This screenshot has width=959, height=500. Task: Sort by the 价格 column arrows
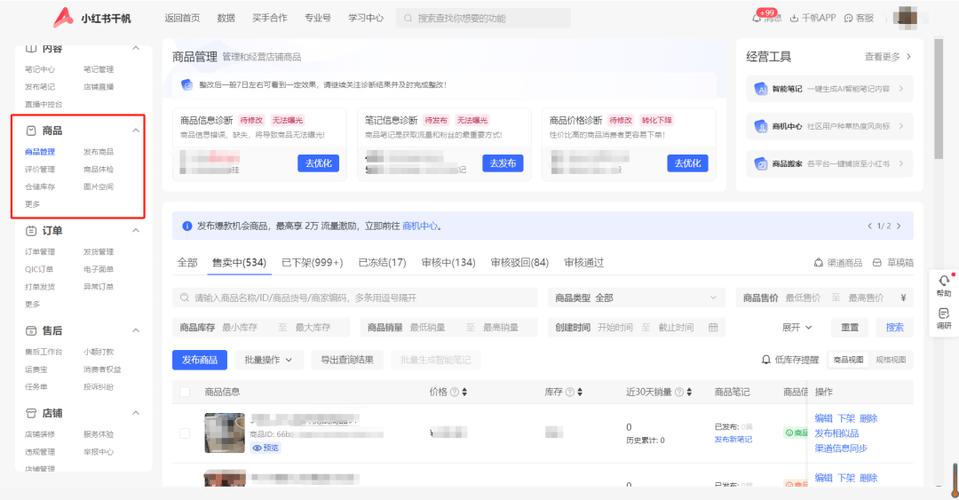coord(464,392)
